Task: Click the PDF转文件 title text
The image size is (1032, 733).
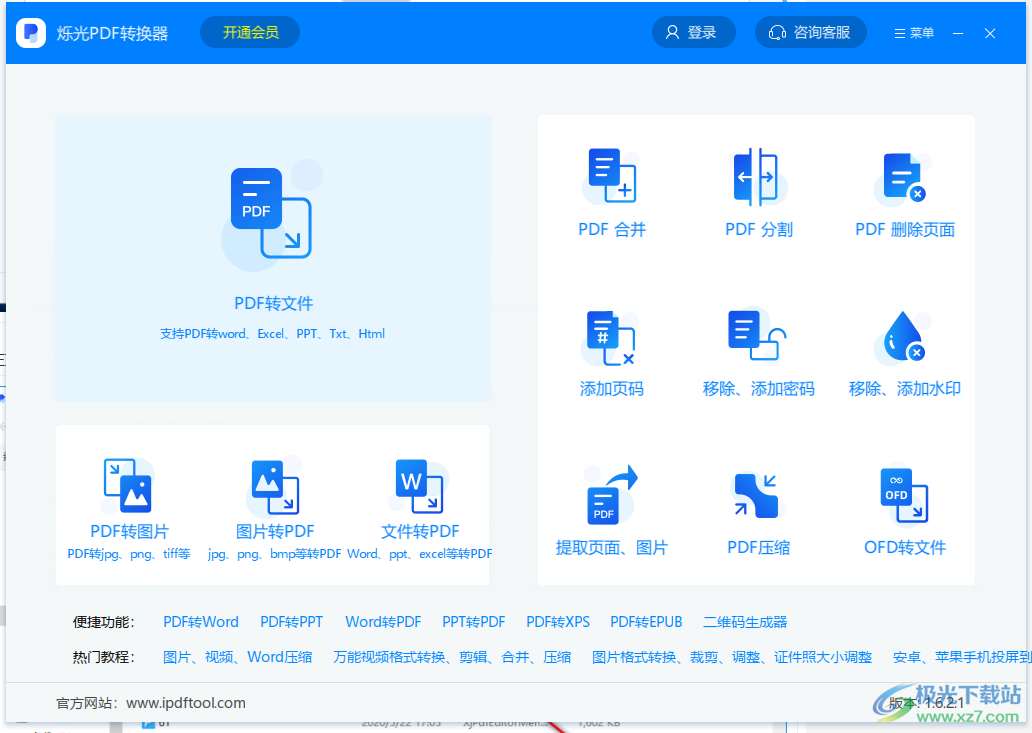Action: click(273, 303)
